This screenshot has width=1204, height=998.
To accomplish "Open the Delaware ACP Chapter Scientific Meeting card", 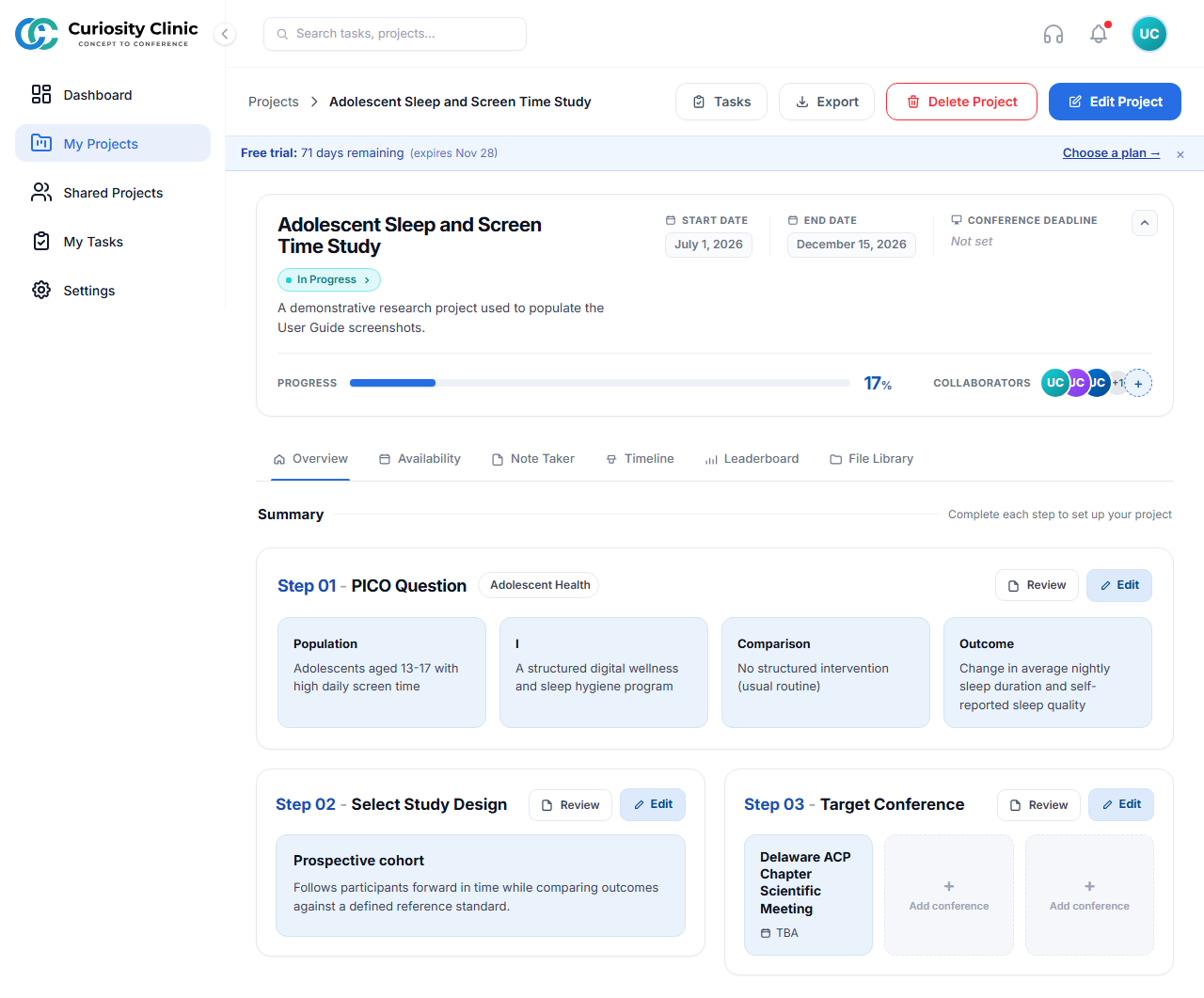I will point(808,895).
